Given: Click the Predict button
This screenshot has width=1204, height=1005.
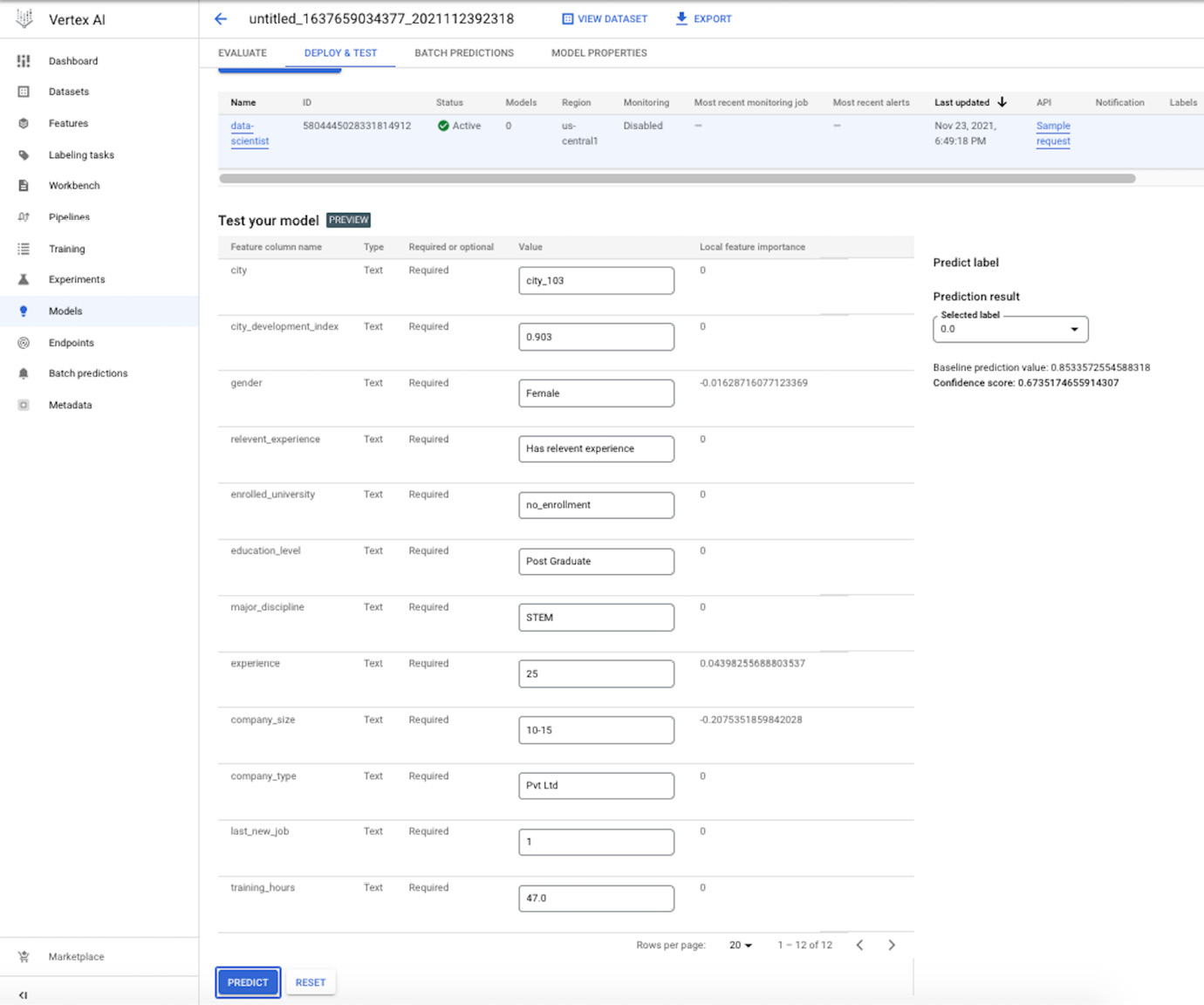Looking at the screenshot, I should [x=248, y=982].
